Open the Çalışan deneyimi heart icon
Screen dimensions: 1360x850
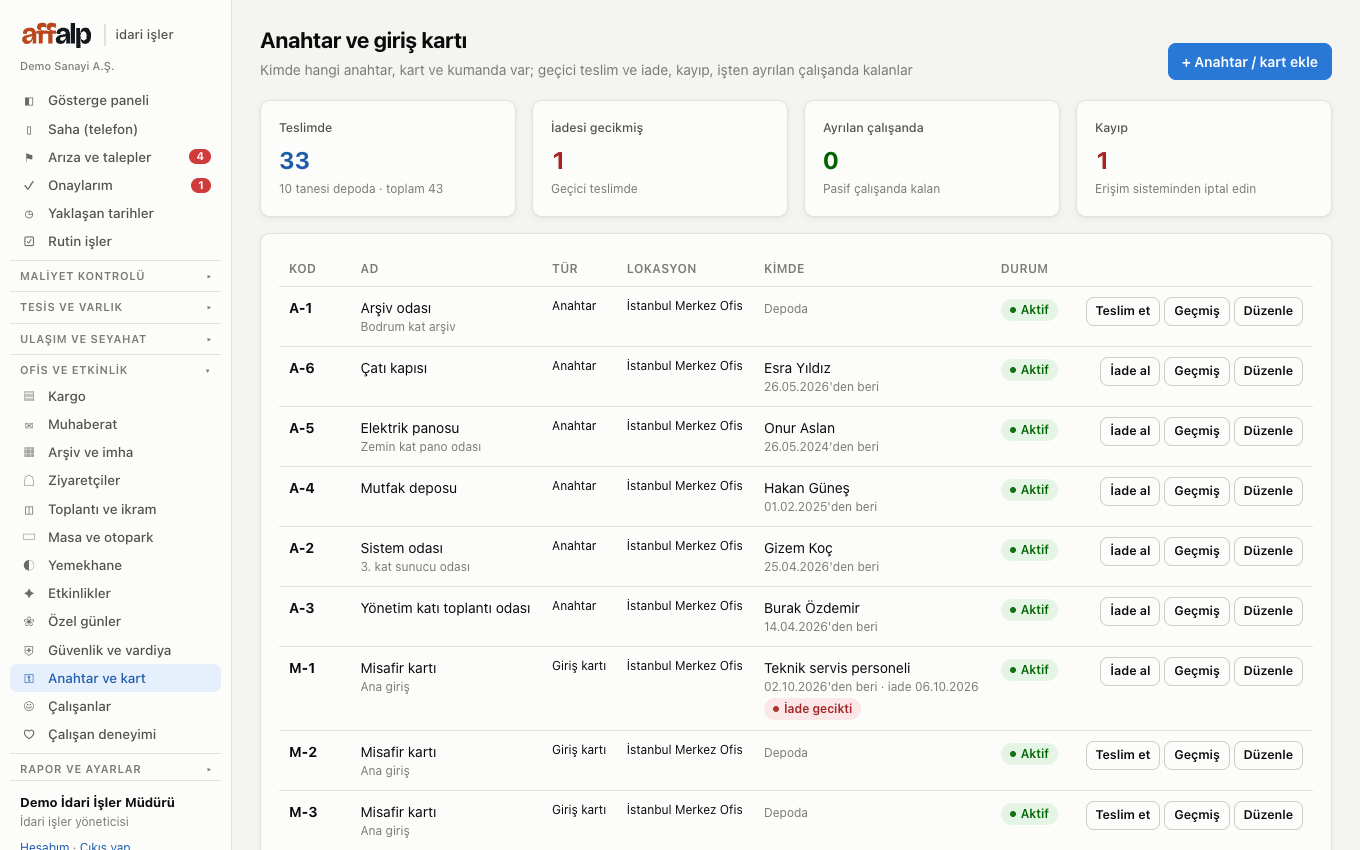(29, 734)
